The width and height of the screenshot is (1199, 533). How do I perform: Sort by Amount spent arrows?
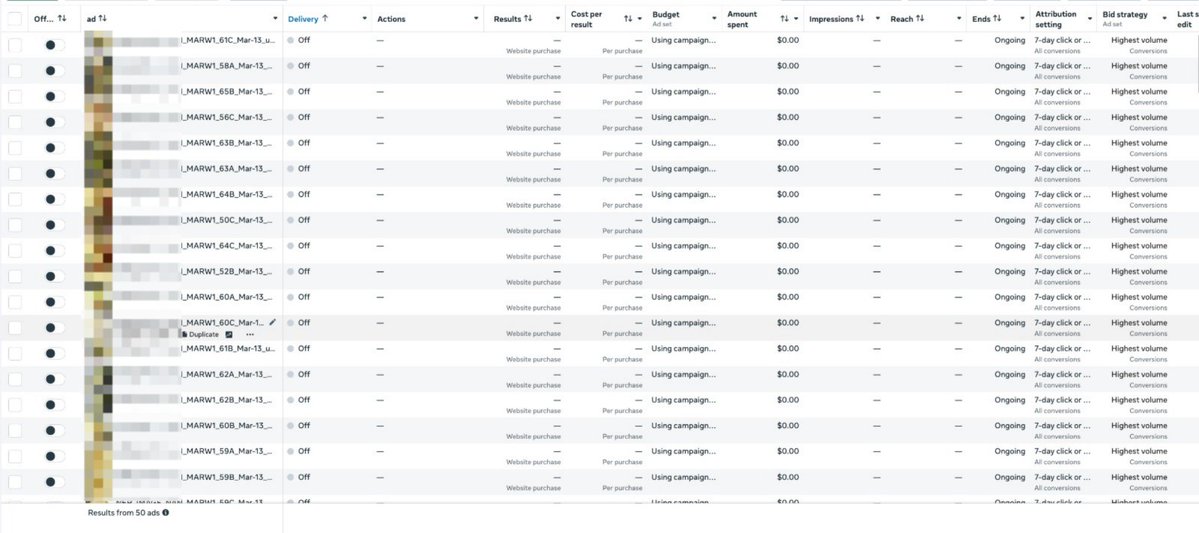pyautogui.click(x=784, y=18)
